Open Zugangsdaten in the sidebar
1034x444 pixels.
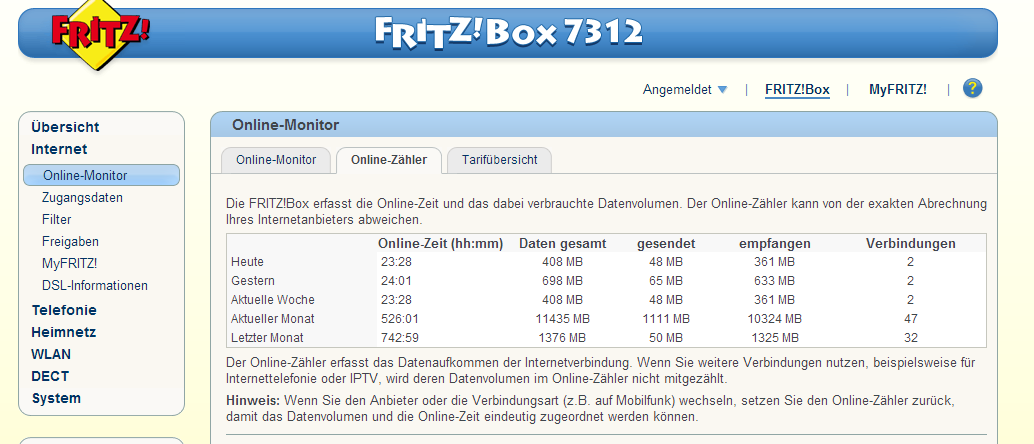click(x=82, y=197)
